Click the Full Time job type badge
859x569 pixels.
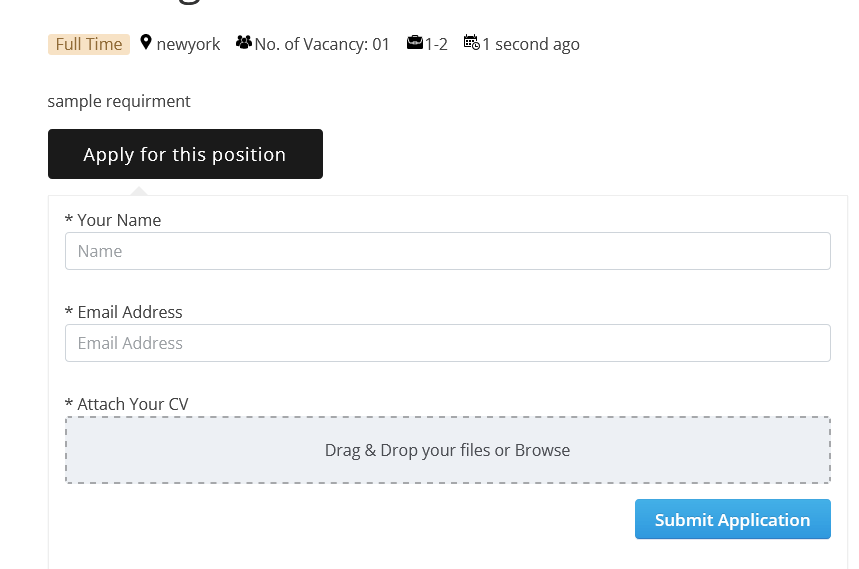pos(89,44)
